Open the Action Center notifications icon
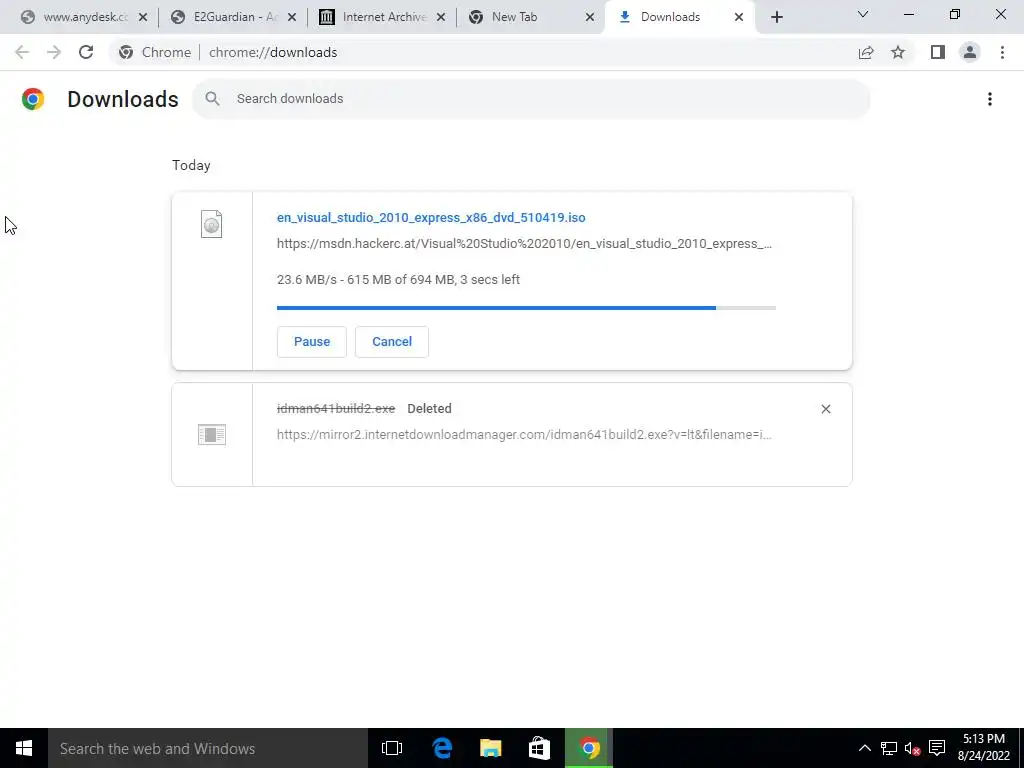Viewport: 1024px width, 768px height. (x=937, y=748)
